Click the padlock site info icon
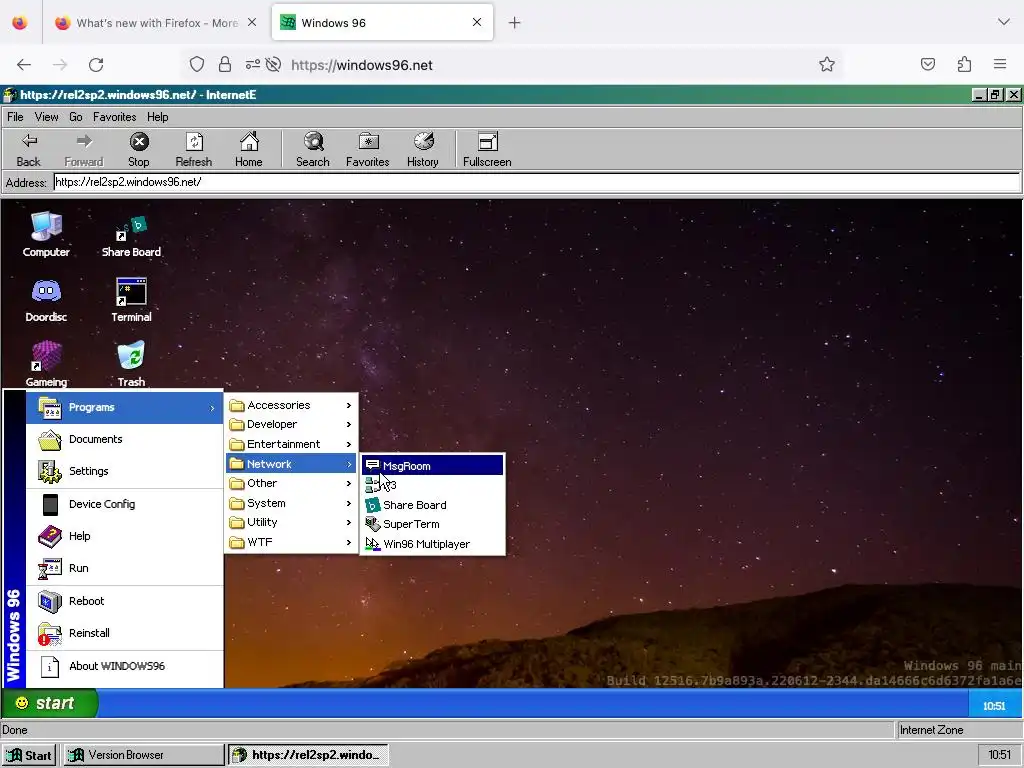The width and height of the screenshot is (1024, 768). click(225, 65)
